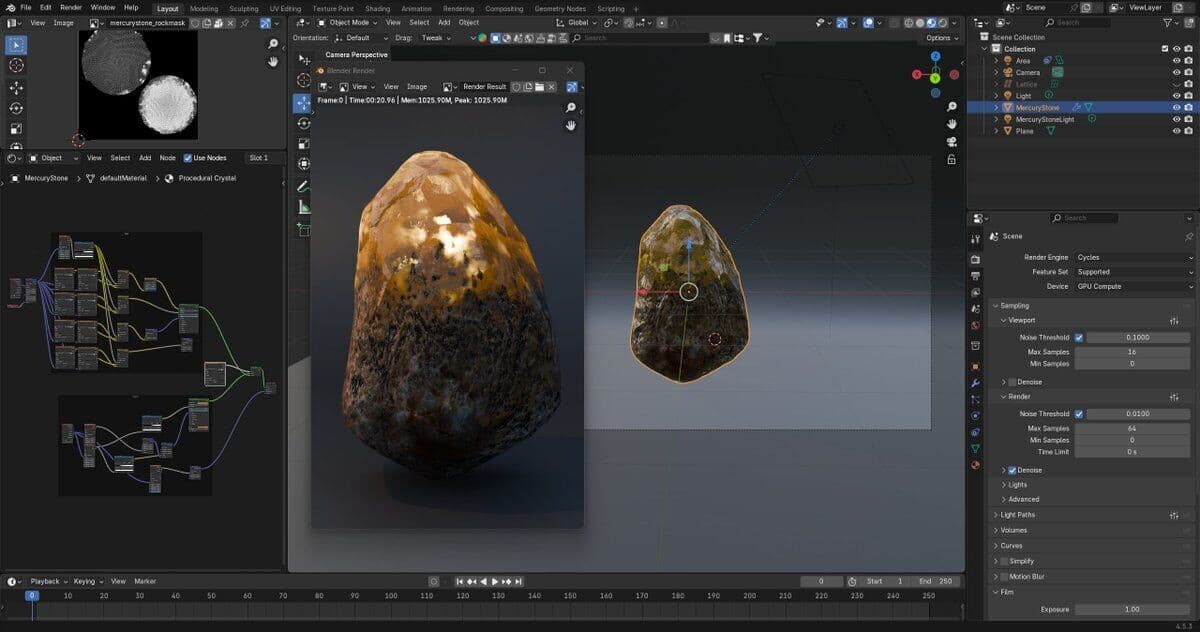1200x632 pixels.
Task: Disable the Render Denoise checkbox
Action: (x=1012, y=470)
